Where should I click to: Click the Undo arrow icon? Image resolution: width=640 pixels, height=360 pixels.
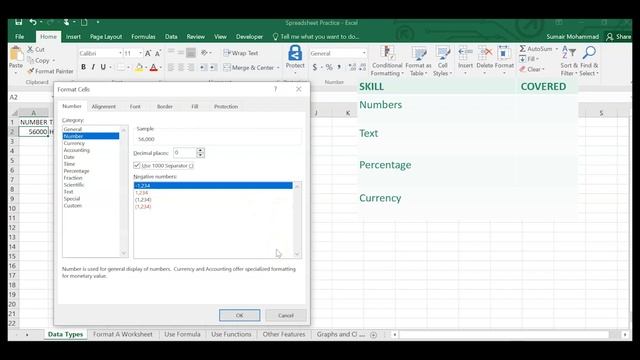(x=33, y=22)
